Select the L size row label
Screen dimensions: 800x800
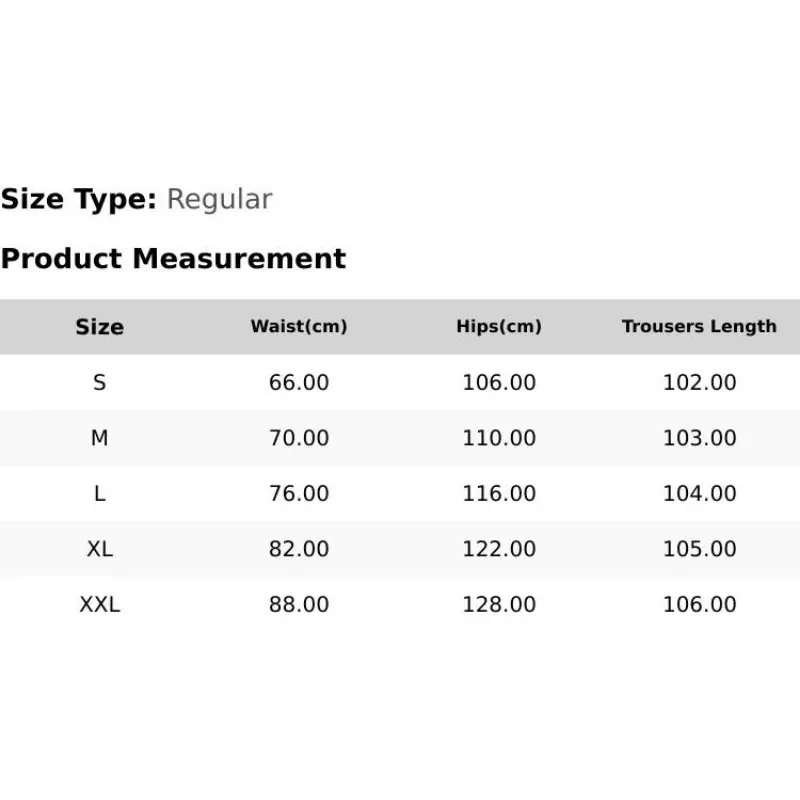[x=99, y=493]
